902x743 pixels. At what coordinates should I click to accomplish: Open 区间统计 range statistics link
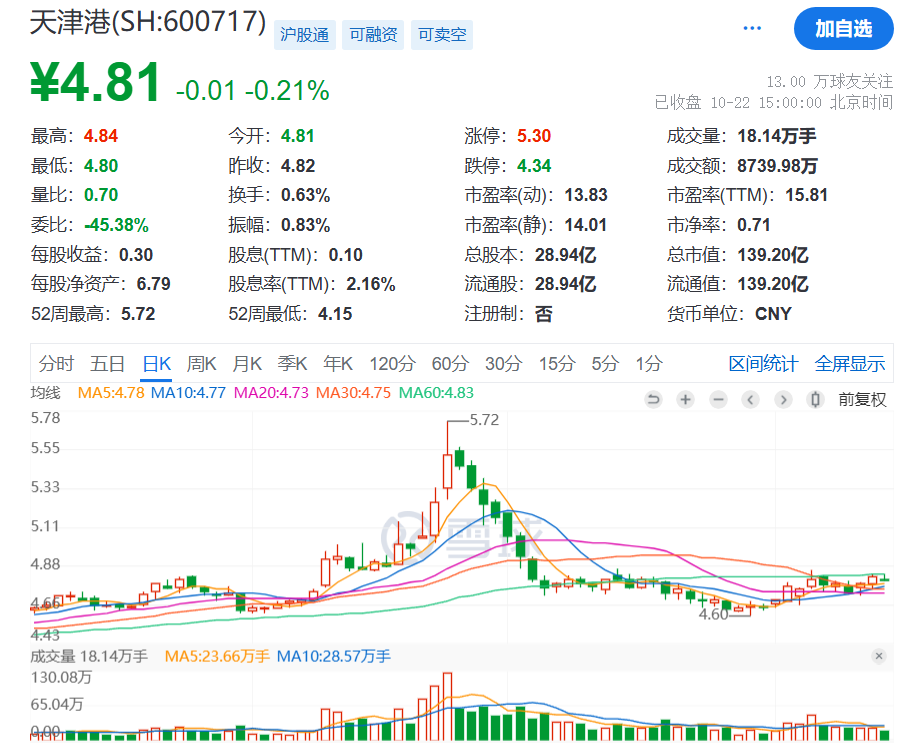pyautogui.click(x=763, y=363)
